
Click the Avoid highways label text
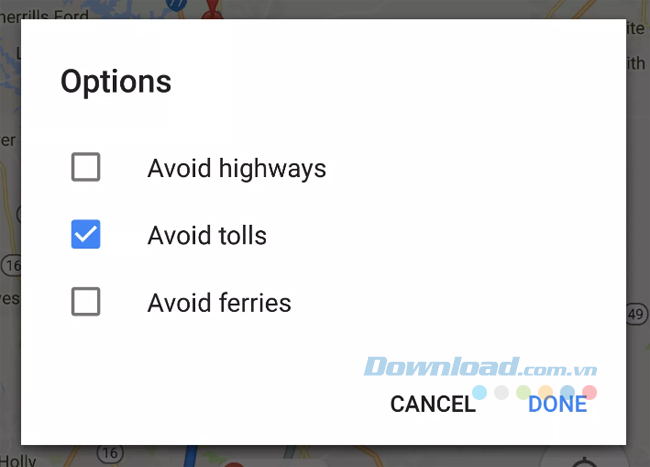(x=237, y=168)
